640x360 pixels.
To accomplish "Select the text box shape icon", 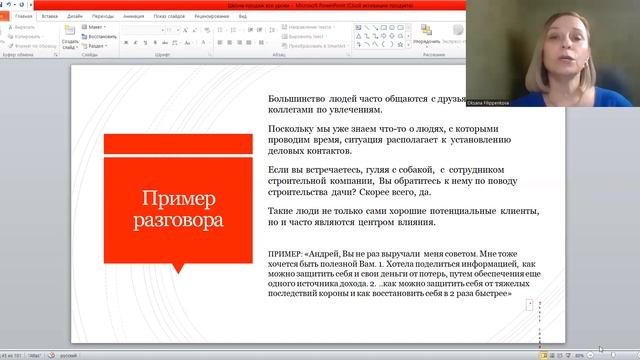I will tap(358, 28).
